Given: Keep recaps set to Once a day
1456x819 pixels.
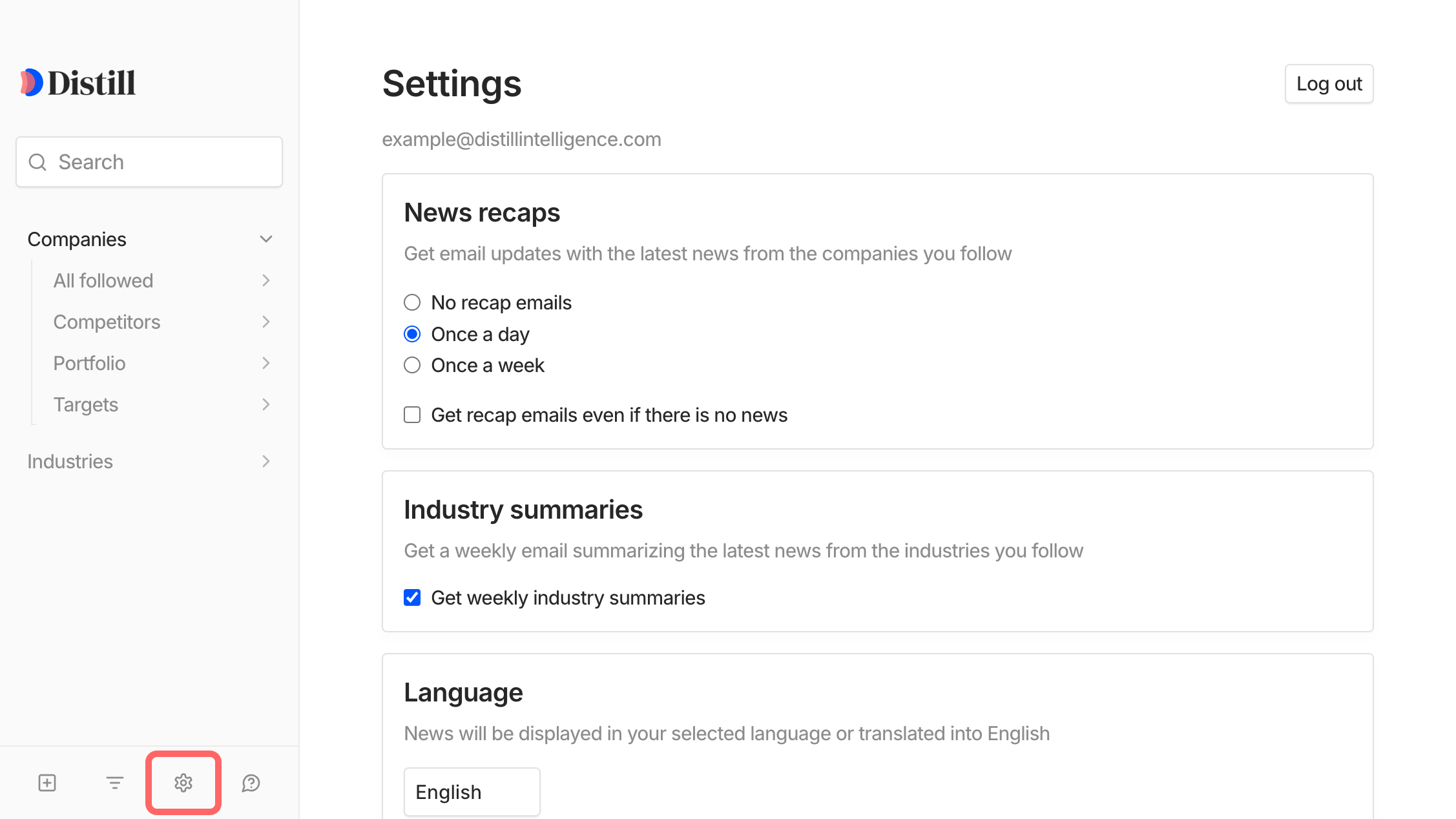Looking at the screenshot, I should click(x=411, y=333).
